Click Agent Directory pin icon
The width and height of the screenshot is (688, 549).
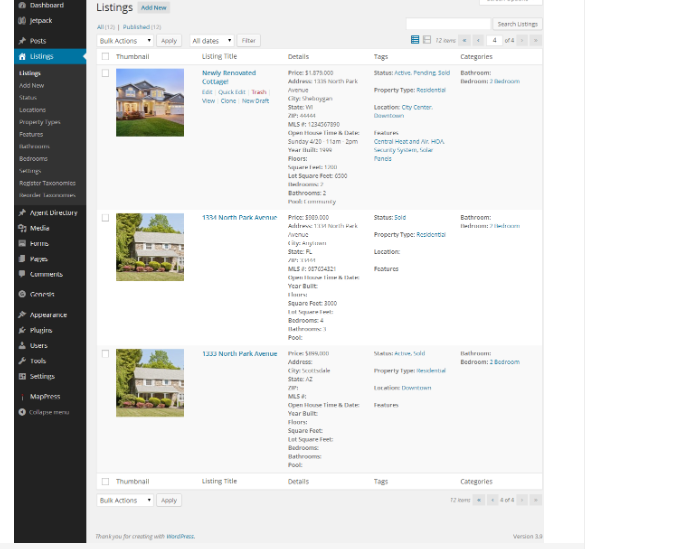(22, 212)
